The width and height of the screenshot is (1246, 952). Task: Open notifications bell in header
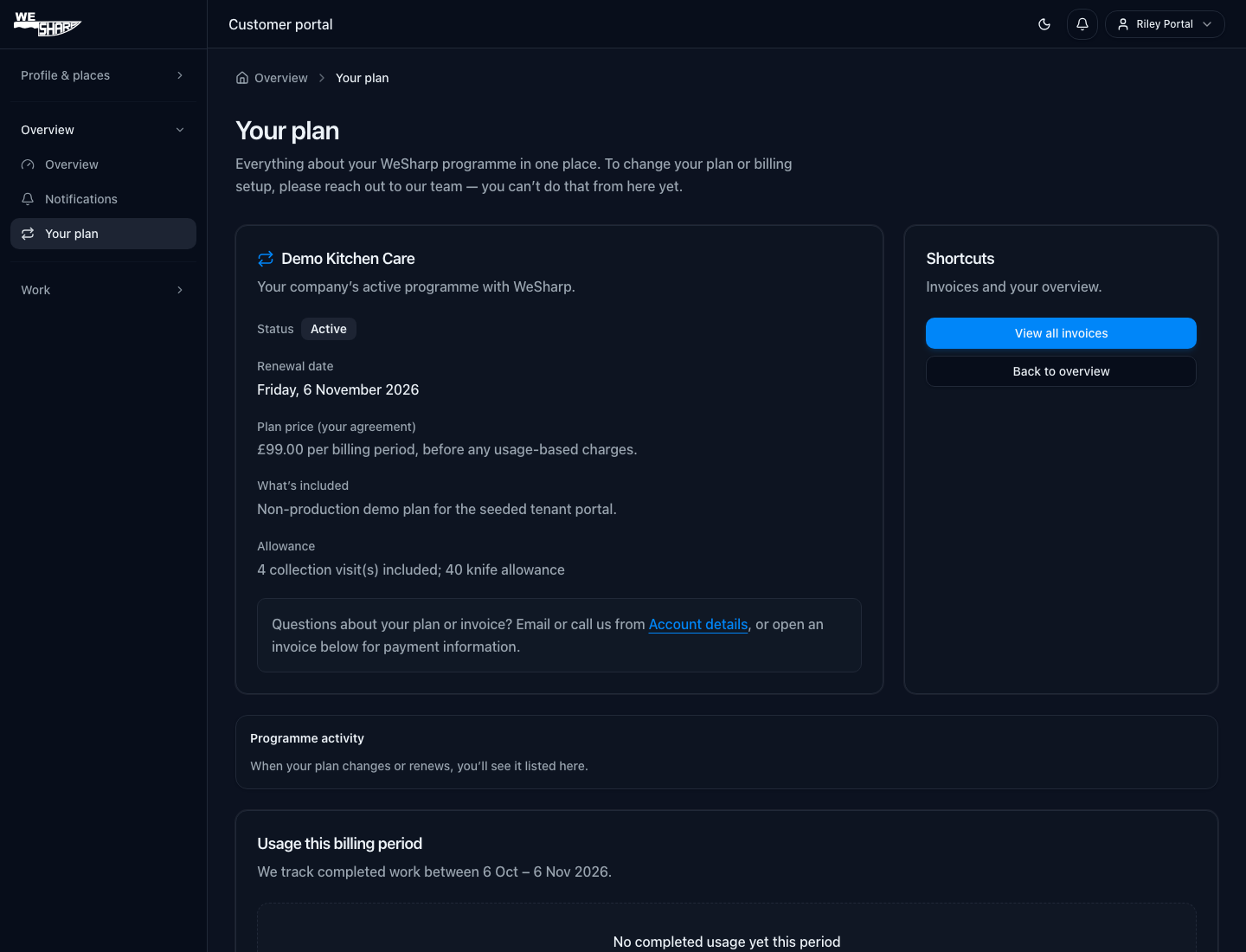[1082, 24]
